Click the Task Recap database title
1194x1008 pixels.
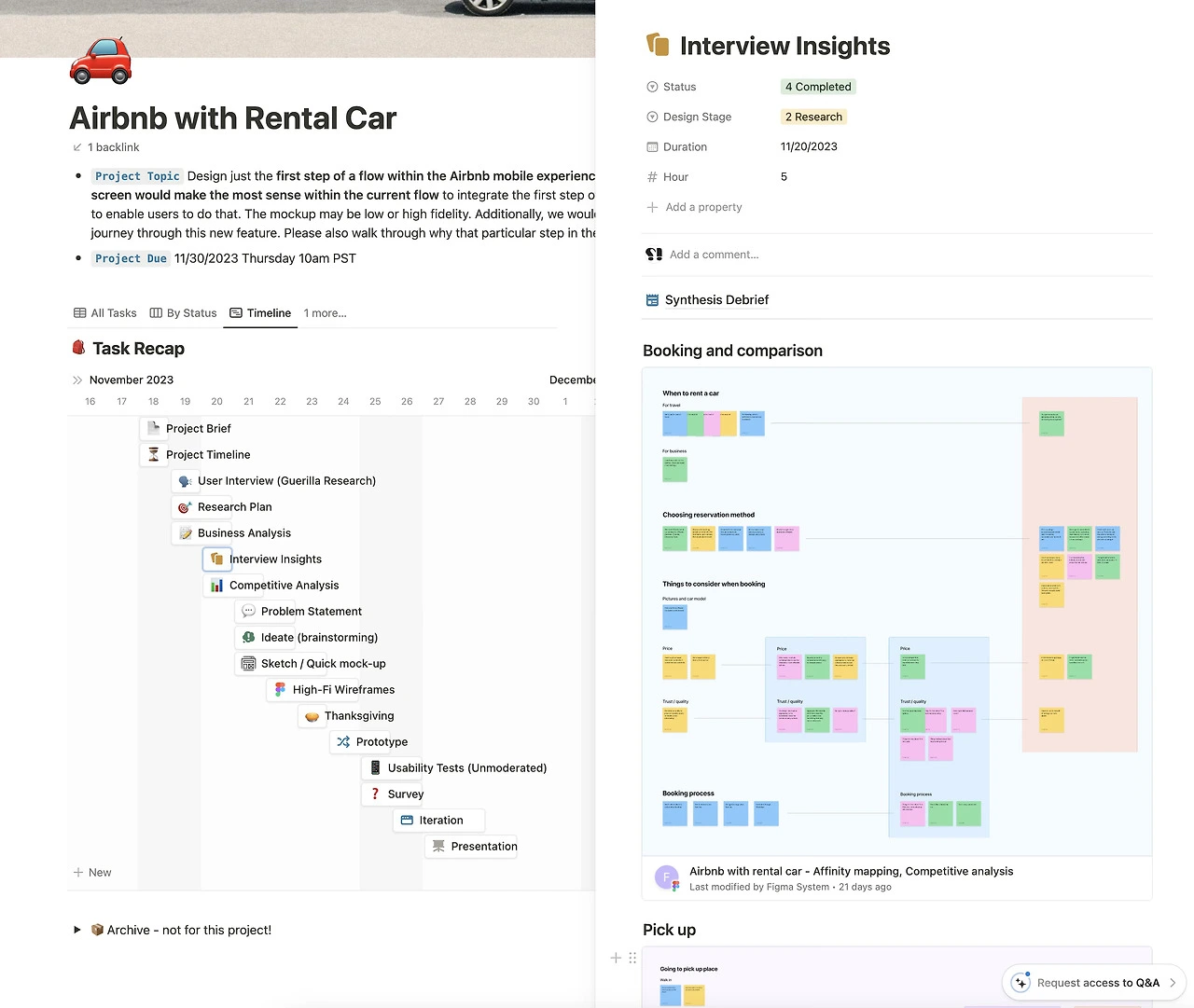pos(138,349)
